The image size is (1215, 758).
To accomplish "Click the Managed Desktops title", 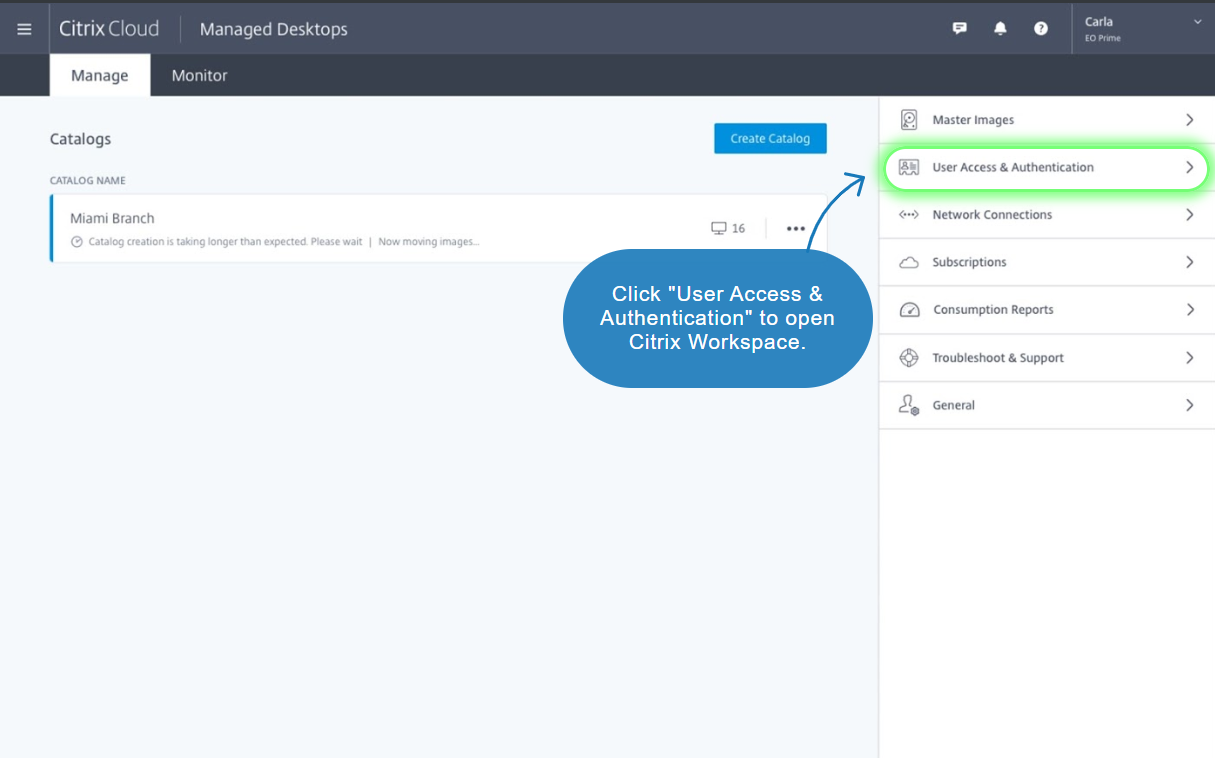I will (x=274, y=30).
